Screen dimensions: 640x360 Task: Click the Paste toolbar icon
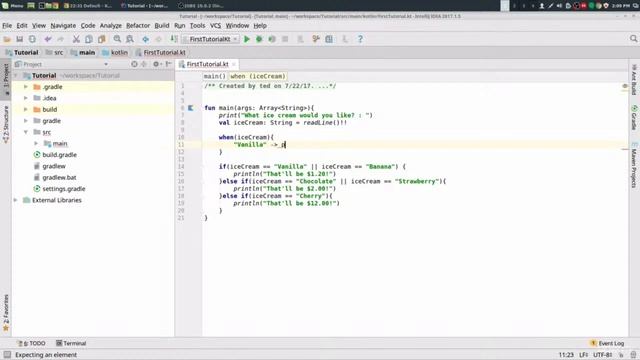coord(101,39)
